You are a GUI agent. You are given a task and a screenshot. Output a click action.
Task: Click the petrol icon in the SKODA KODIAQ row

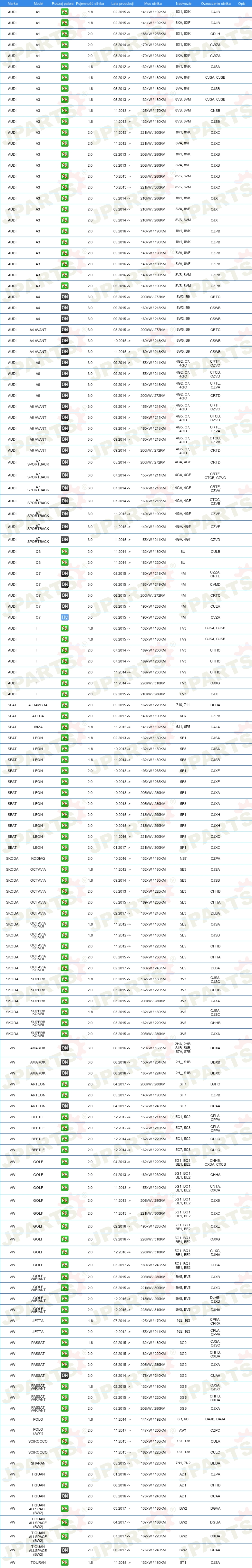click(x=64, y=858)
